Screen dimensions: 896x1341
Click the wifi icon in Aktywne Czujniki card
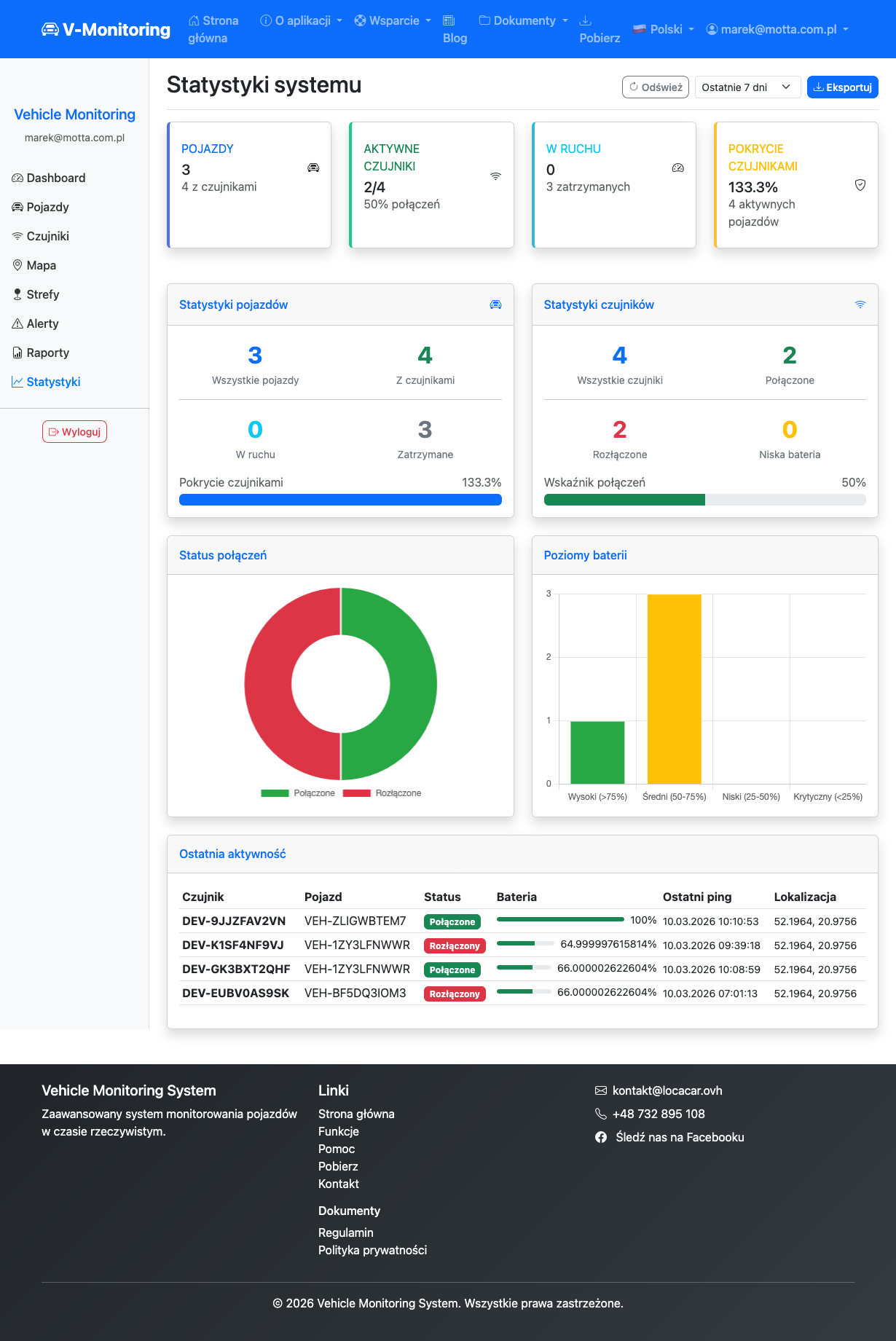click(495, 176)
